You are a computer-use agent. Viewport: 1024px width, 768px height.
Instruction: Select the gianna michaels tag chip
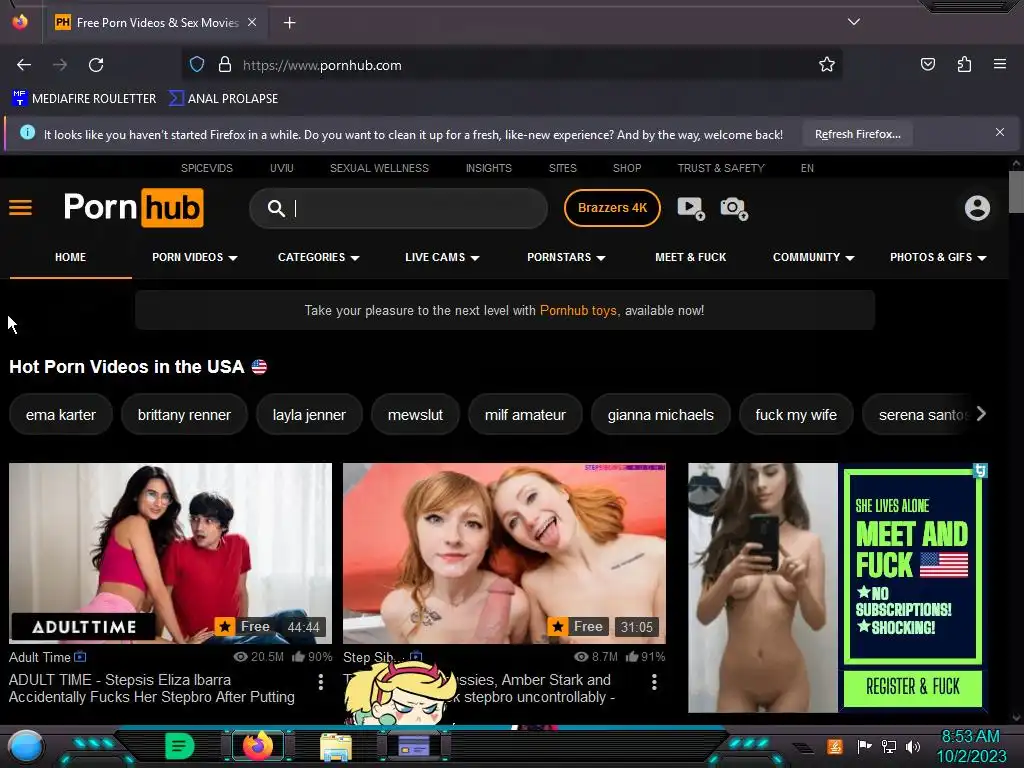660,415
